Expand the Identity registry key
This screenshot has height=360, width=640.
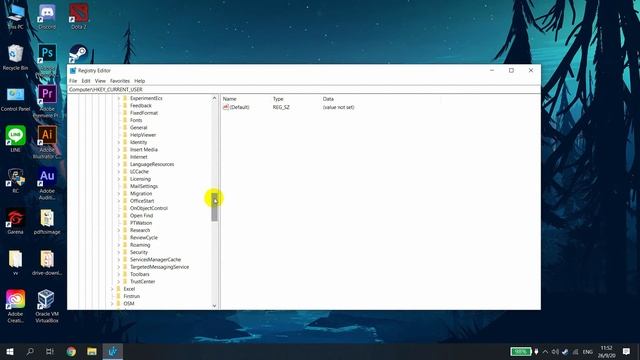pyautogui.click(x=119, y=142)
